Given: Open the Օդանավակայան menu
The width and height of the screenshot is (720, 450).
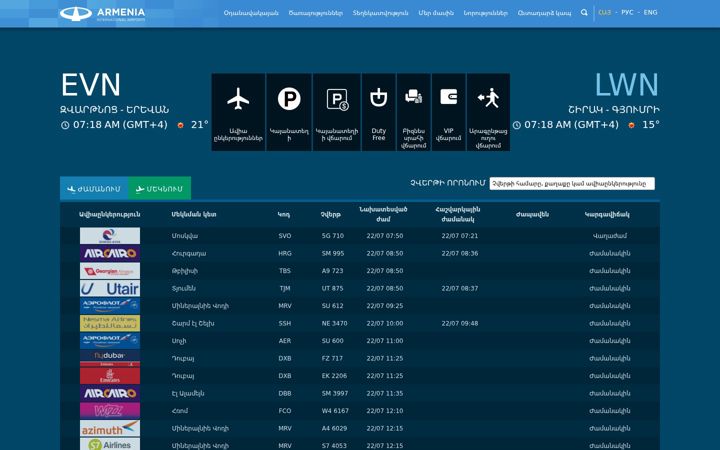Looking at the screenshot, I should pos(251,13).
